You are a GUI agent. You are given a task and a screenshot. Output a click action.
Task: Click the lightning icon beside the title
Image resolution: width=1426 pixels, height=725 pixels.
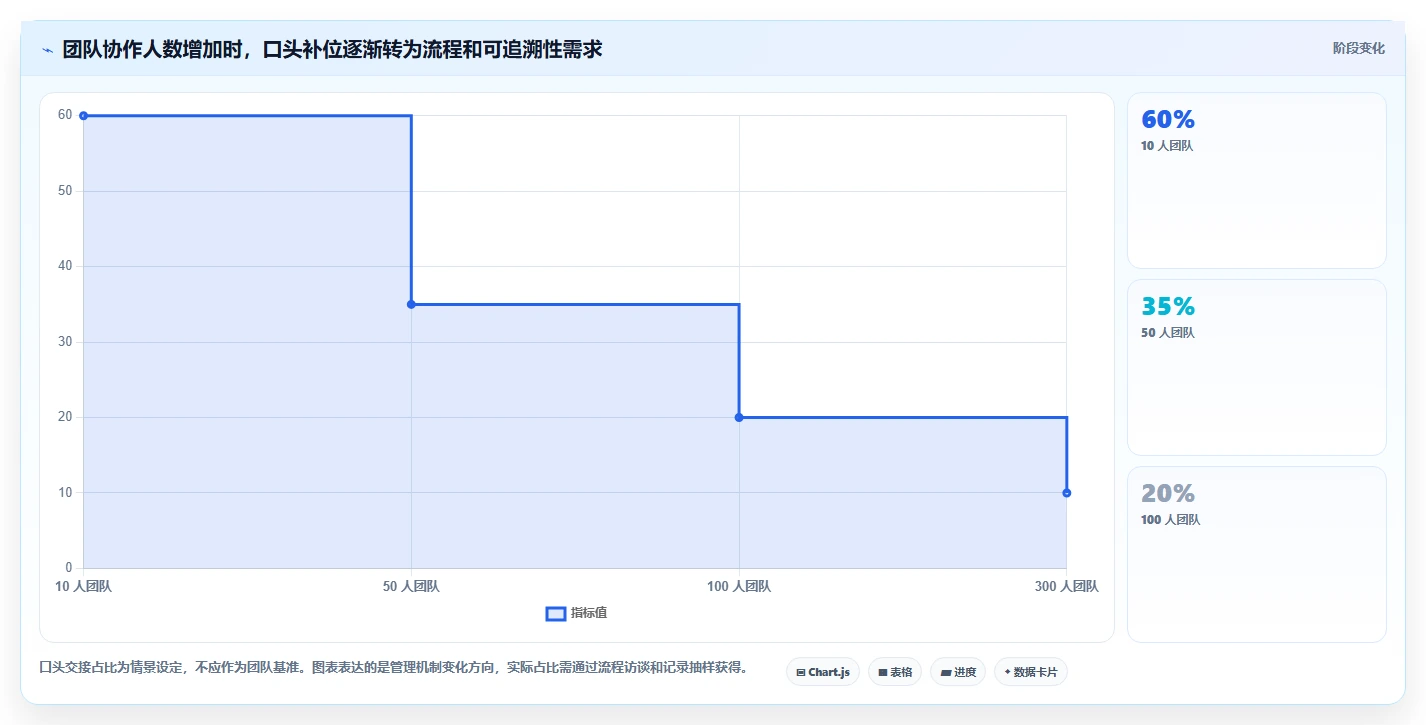[x=47, y=49]
